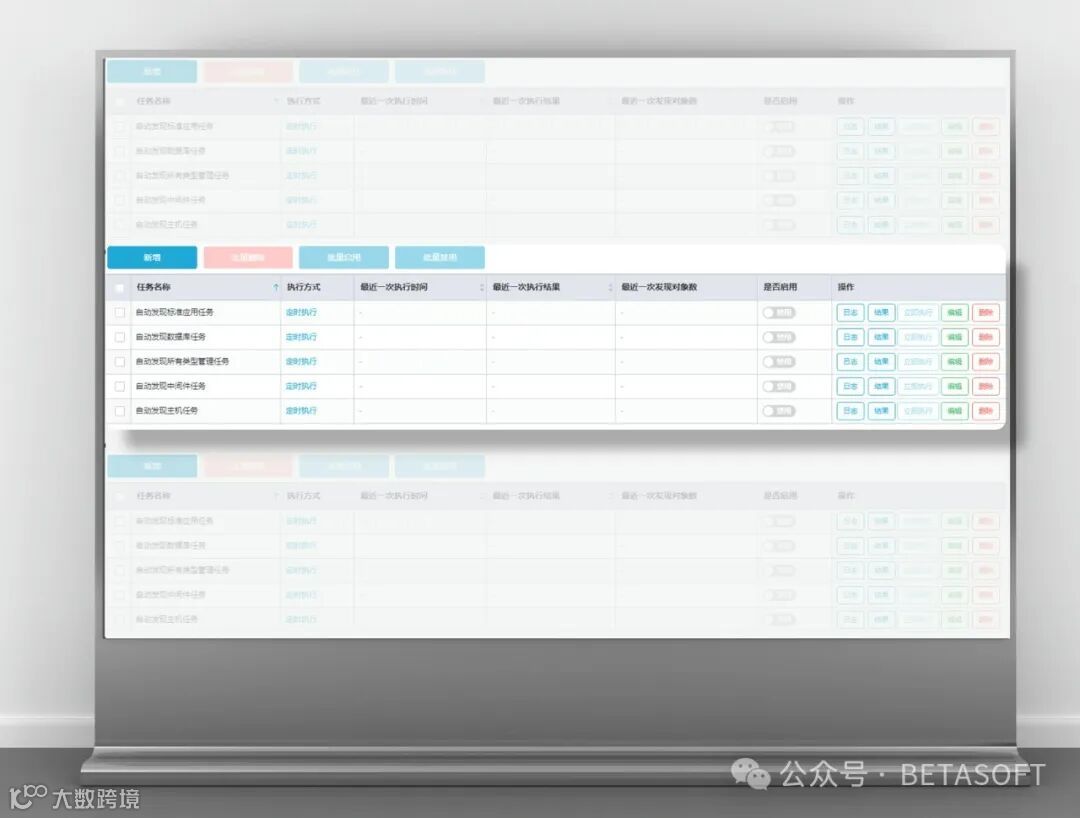Open 结果 for 自动发现主机任务
The height and width of the screenshot is (818, 1080).
[882, 411]
